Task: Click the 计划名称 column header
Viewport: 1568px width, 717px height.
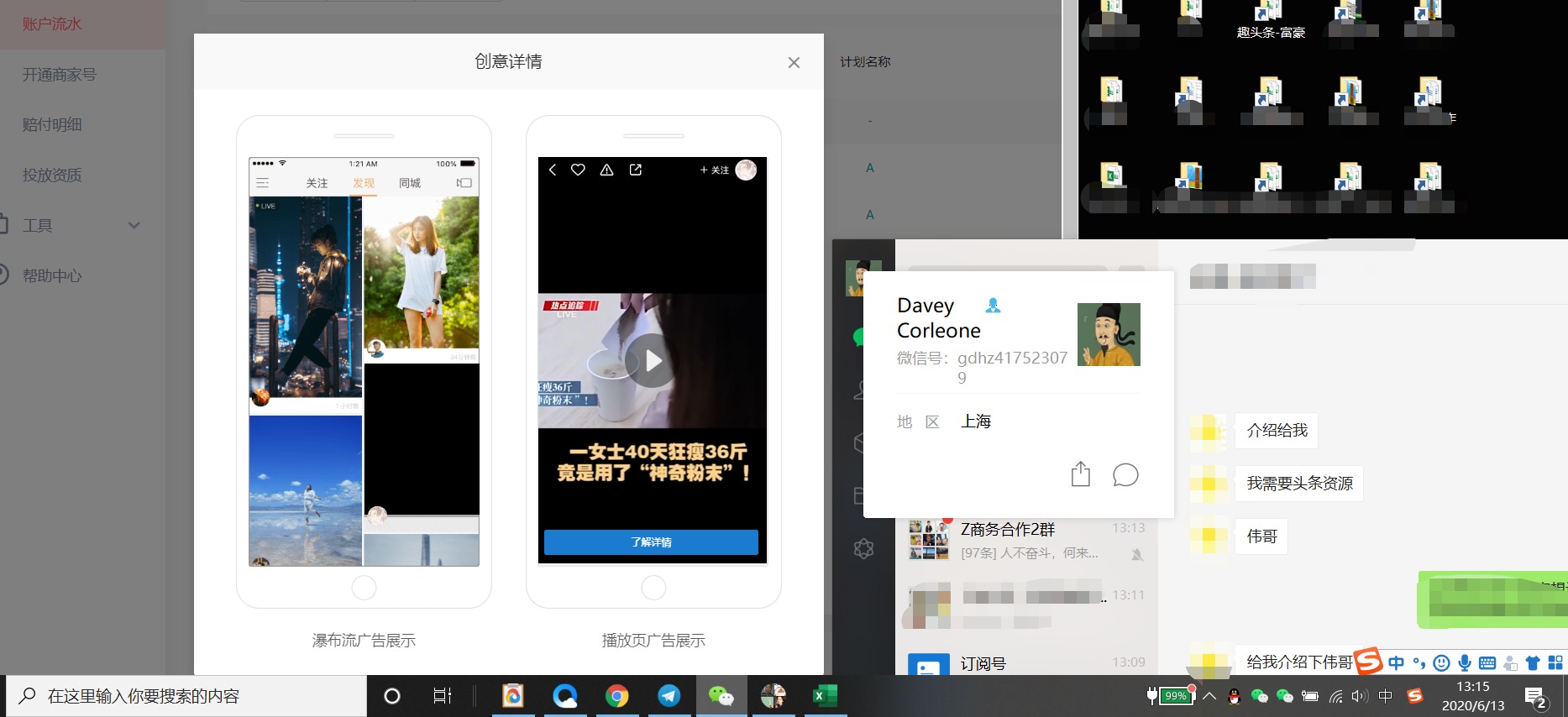Action: pyautogui.click(x=865, y=62)
